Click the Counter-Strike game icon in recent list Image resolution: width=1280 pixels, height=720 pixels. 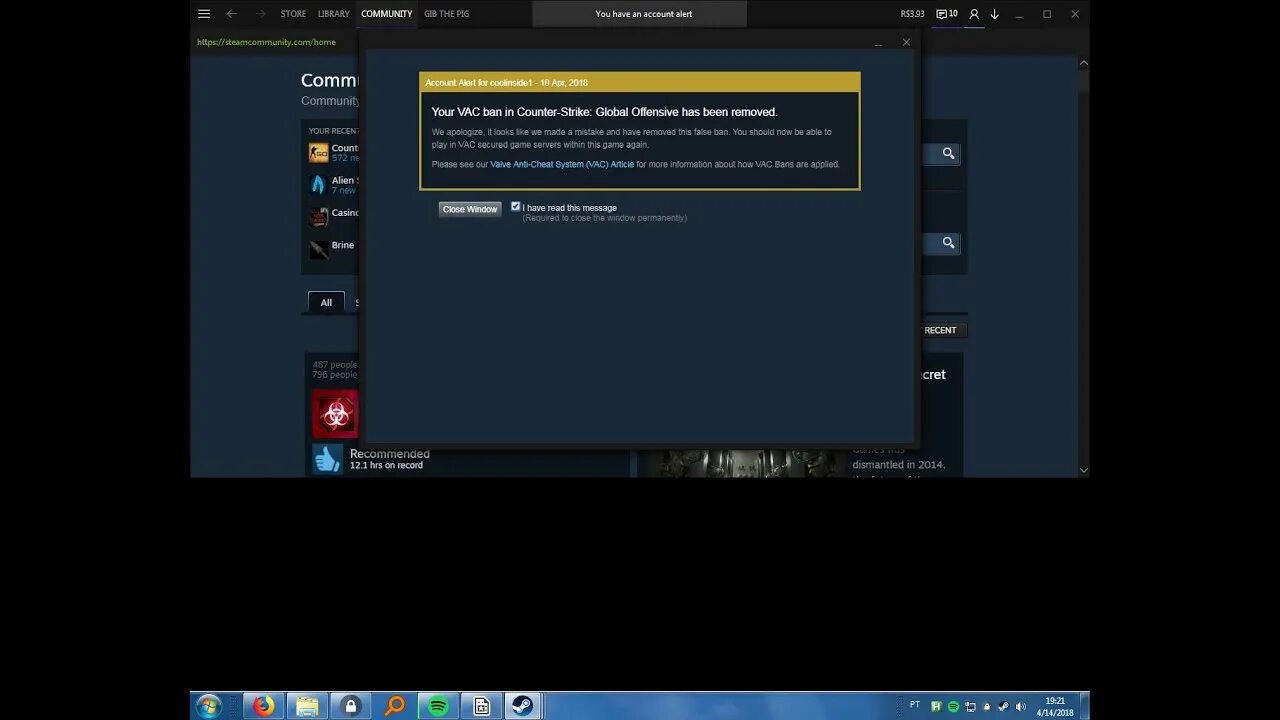coord(318,153)
